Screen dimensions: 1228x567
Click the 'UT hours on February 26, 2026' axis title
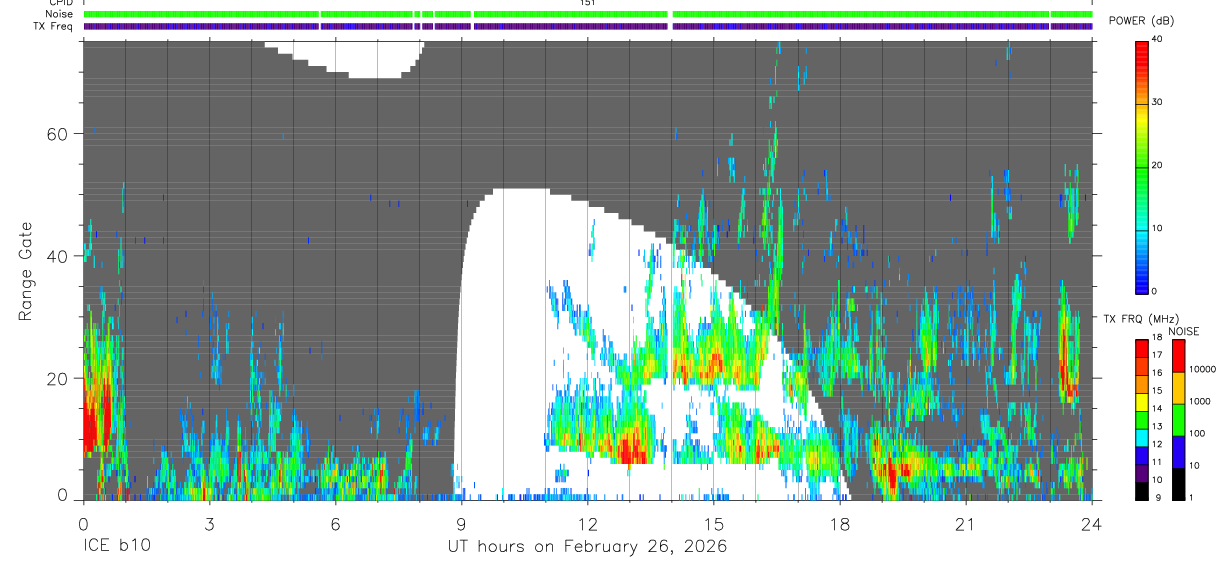click(x=587, y=547)
